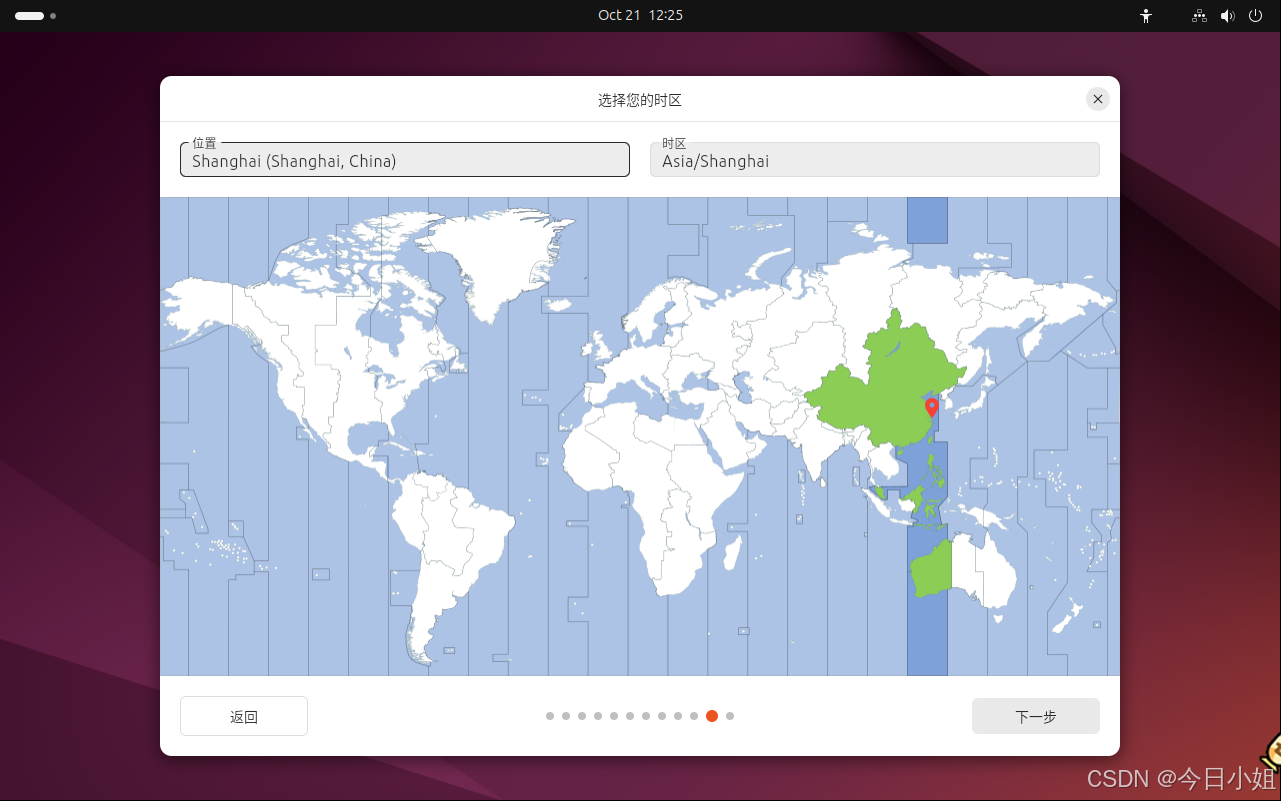Image resolution: width=1281 pixels, height=801 pixels.
Task: Open the accessibility menu in the top bar
Action: [x=1145, y=16]
